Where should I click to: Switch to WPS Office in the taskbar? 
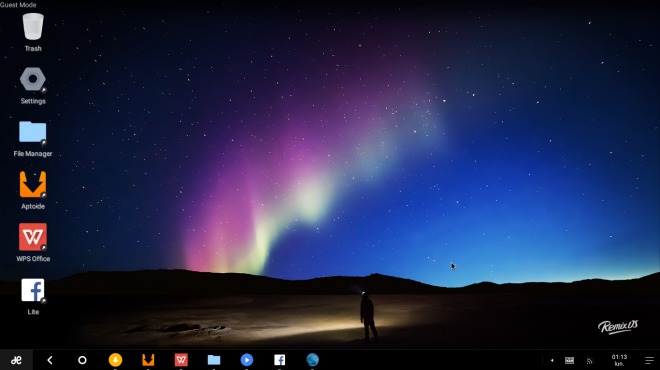181,360
